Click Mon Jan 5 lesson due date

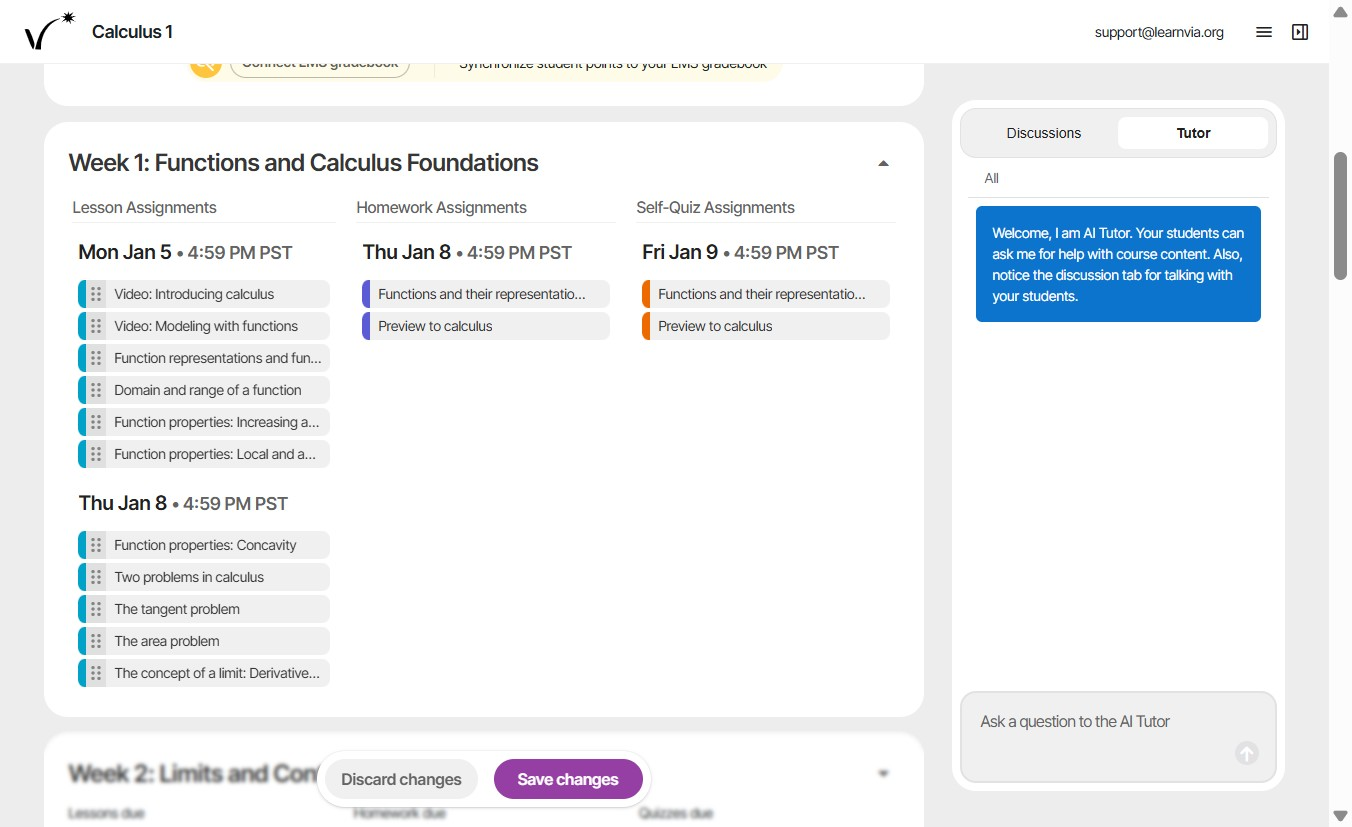tap(185, 252)
